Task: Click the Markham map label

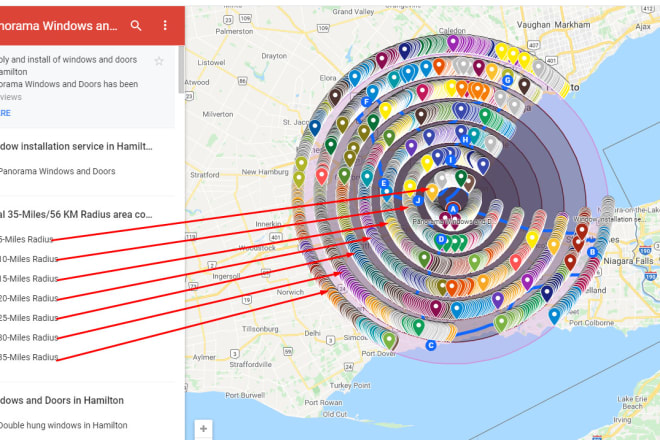Action: pos(572,25)
